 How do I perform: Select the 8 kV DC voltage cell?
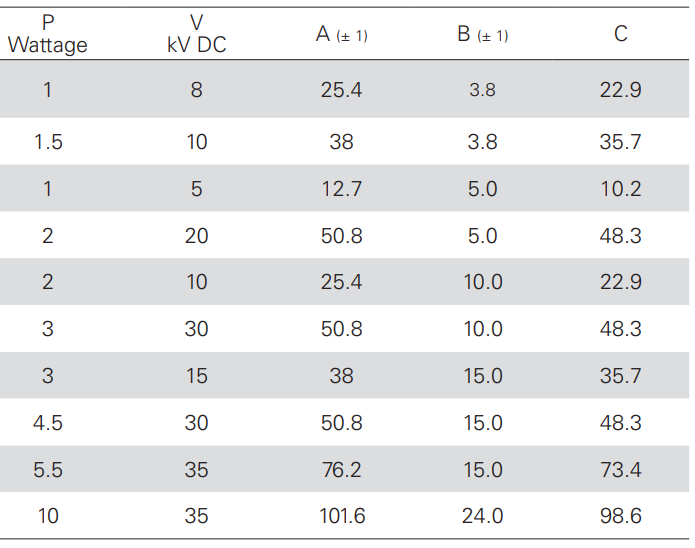tap(197, 90)
